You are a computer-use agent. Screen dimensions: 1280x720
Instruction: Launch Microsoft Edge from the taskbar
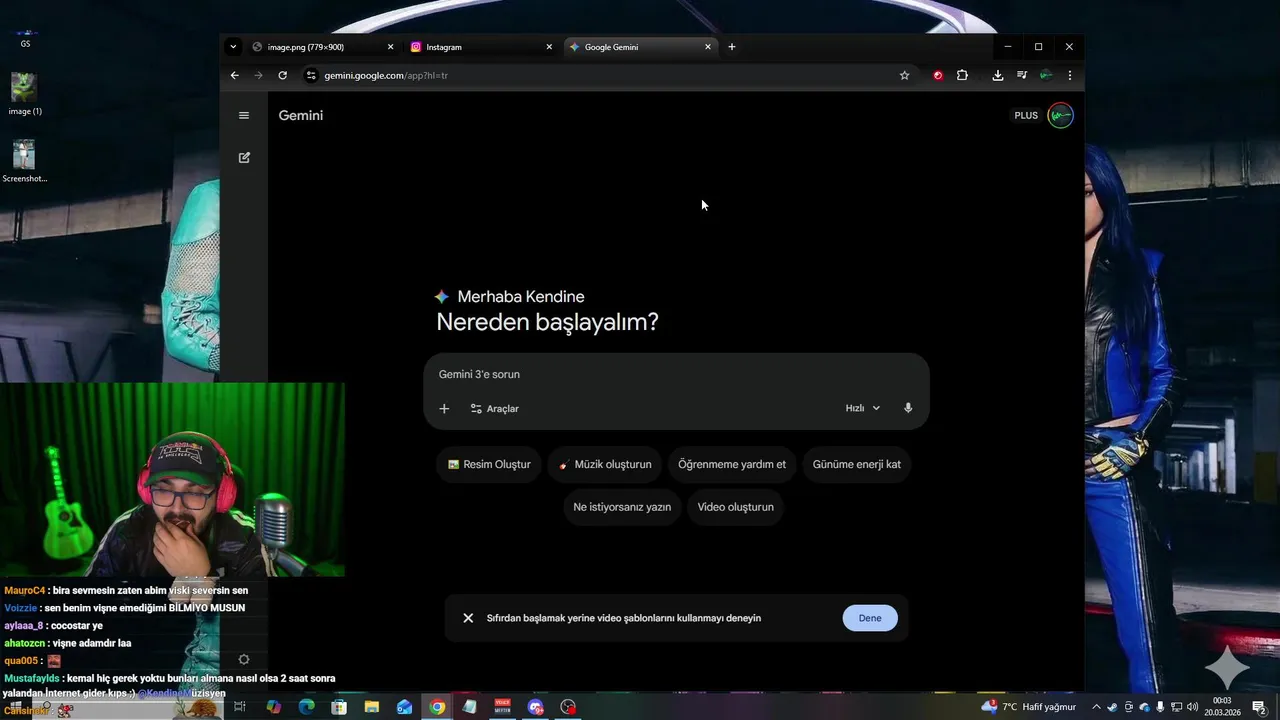pos(306,707)
